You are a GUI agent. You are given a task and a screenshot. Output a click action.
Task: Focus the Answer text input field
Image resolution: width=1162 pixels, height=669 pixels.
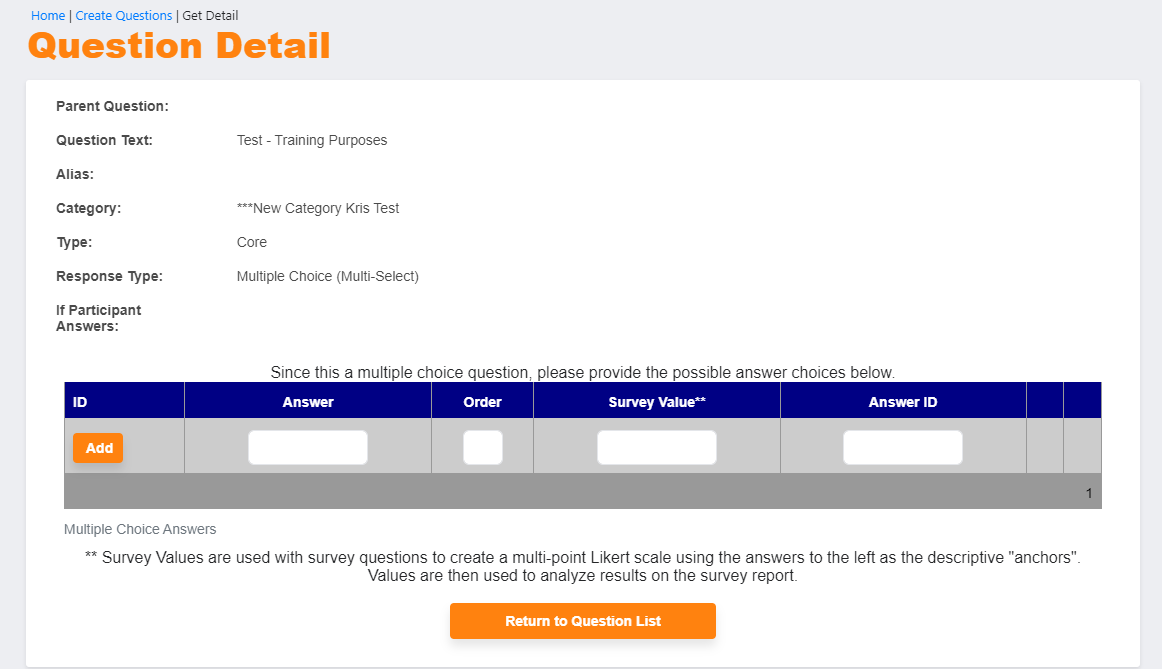tap(308, 448)
